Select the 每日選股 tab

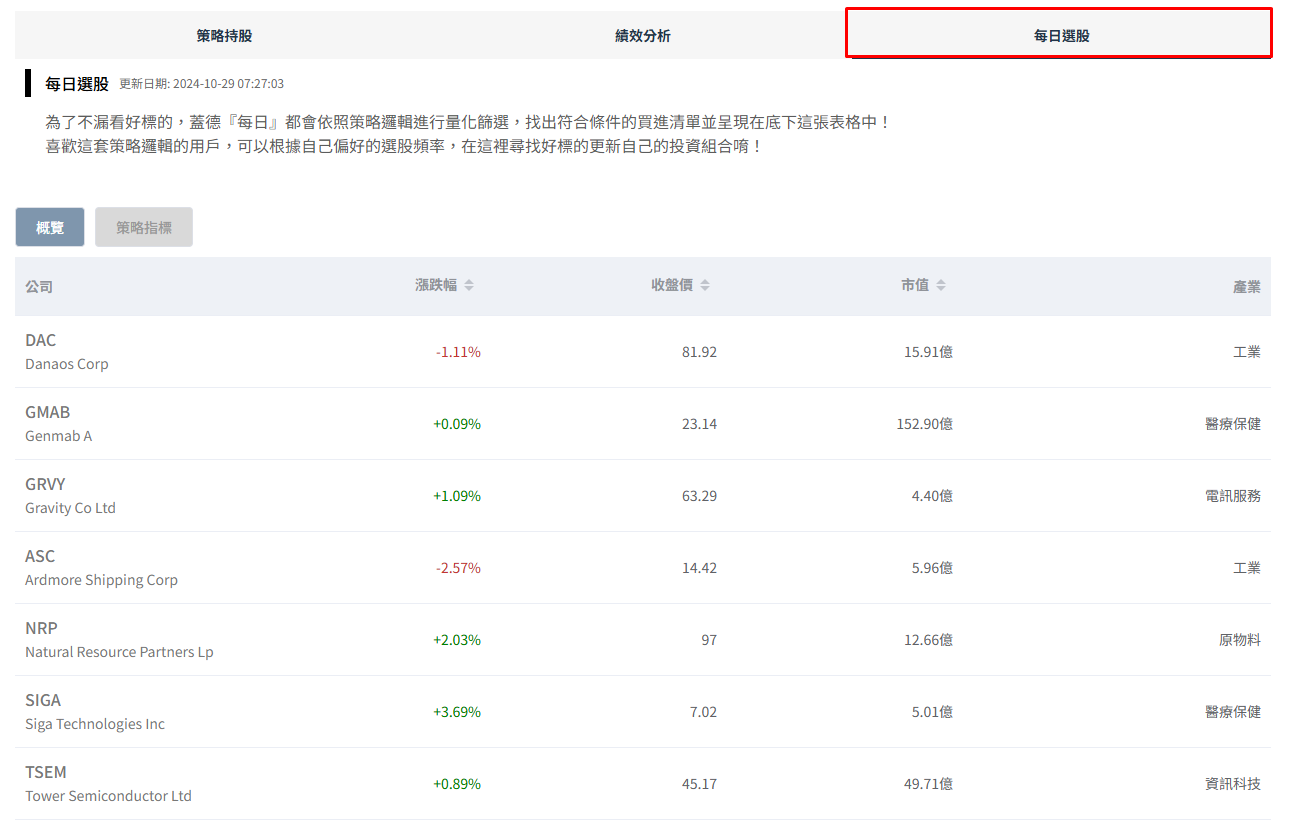click(x=1060, y=36)
